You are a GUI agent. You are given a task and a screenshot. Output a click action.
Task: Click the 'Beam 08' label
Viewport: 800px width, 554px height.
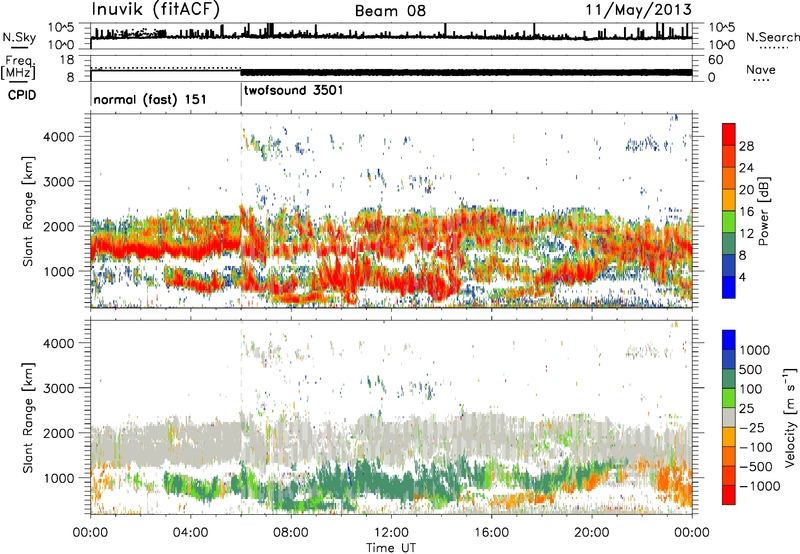[390, 11]
